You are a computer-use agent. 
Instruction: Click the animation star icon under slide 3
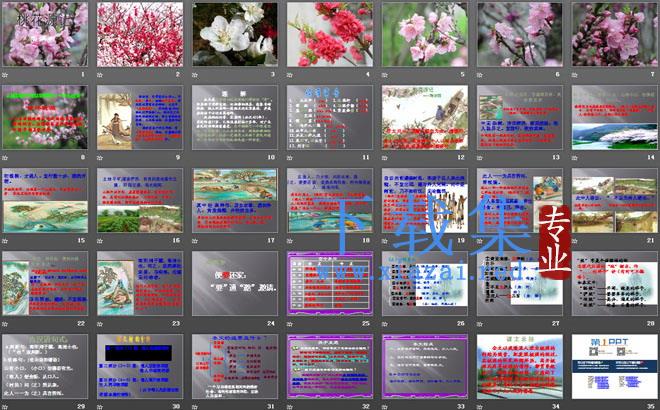click(195, 75)
